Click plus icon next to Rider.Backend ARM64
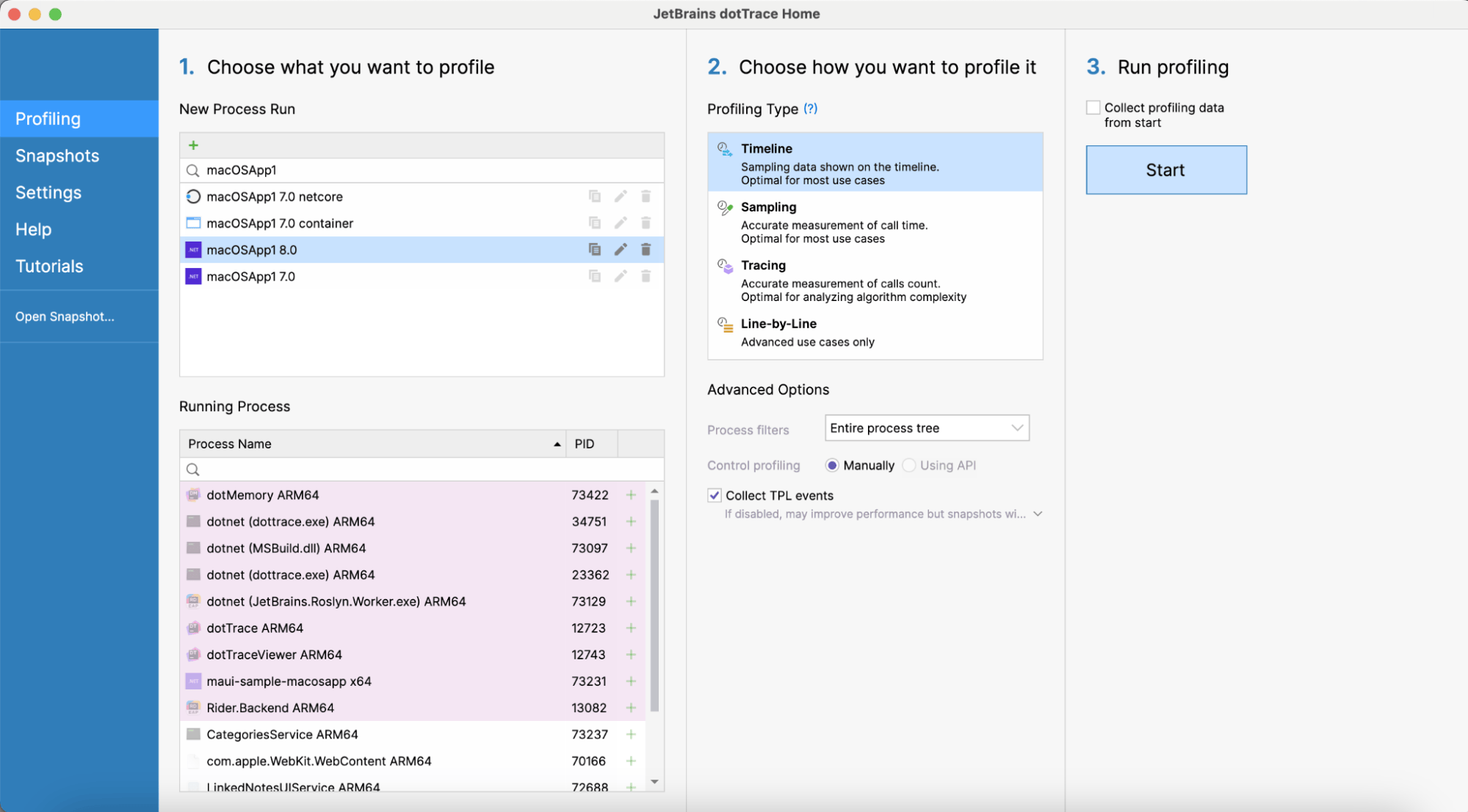 (631, 708)
